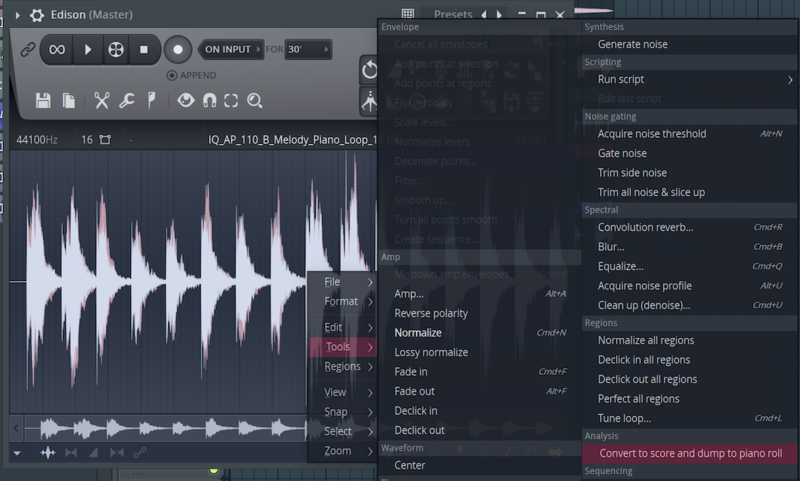This screenshot has height=481, width=800.
Task: Select Convert to score and dump to piano roll
Action: click(691, 453)
